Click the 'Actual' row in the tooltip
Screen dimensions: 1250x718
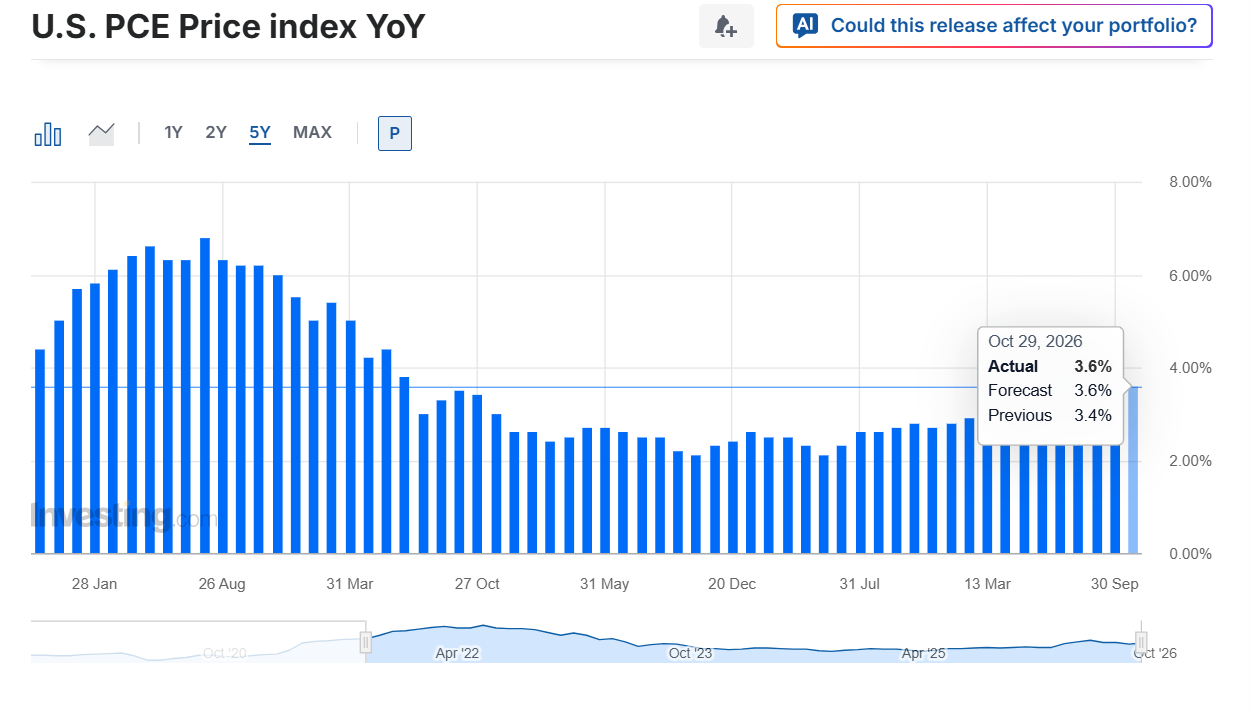click(x=1050, y=366)
